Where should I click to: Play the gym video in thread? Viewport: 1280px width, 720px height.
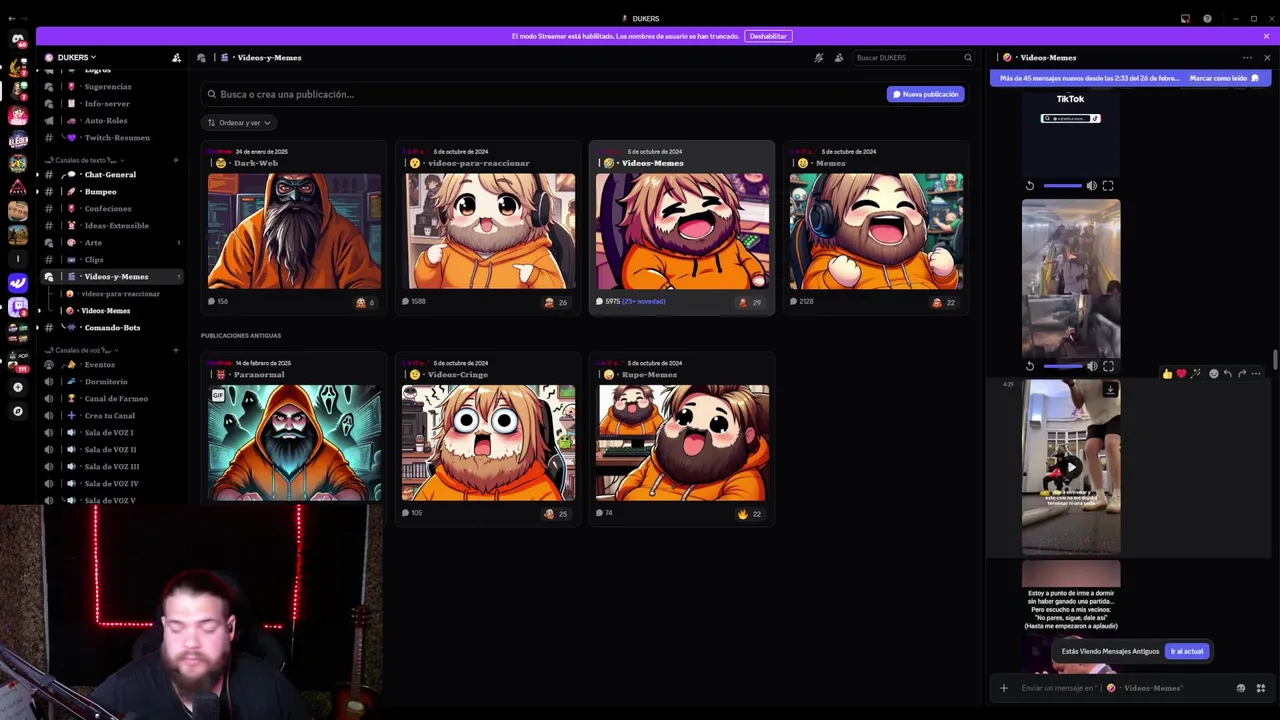tap(1071, 467)
